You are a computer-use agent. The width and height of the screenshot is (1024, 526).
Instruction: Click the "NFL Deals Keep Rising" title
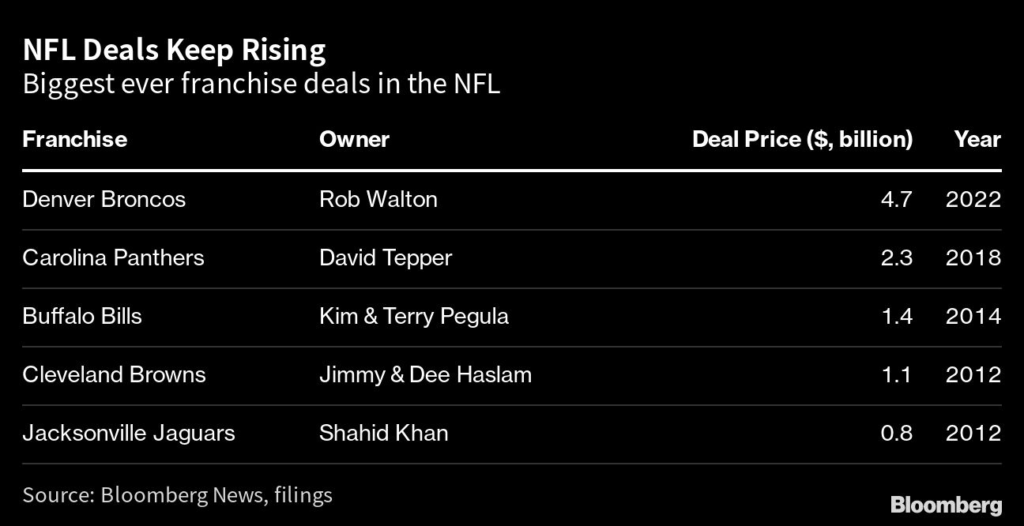pos(173,49)
